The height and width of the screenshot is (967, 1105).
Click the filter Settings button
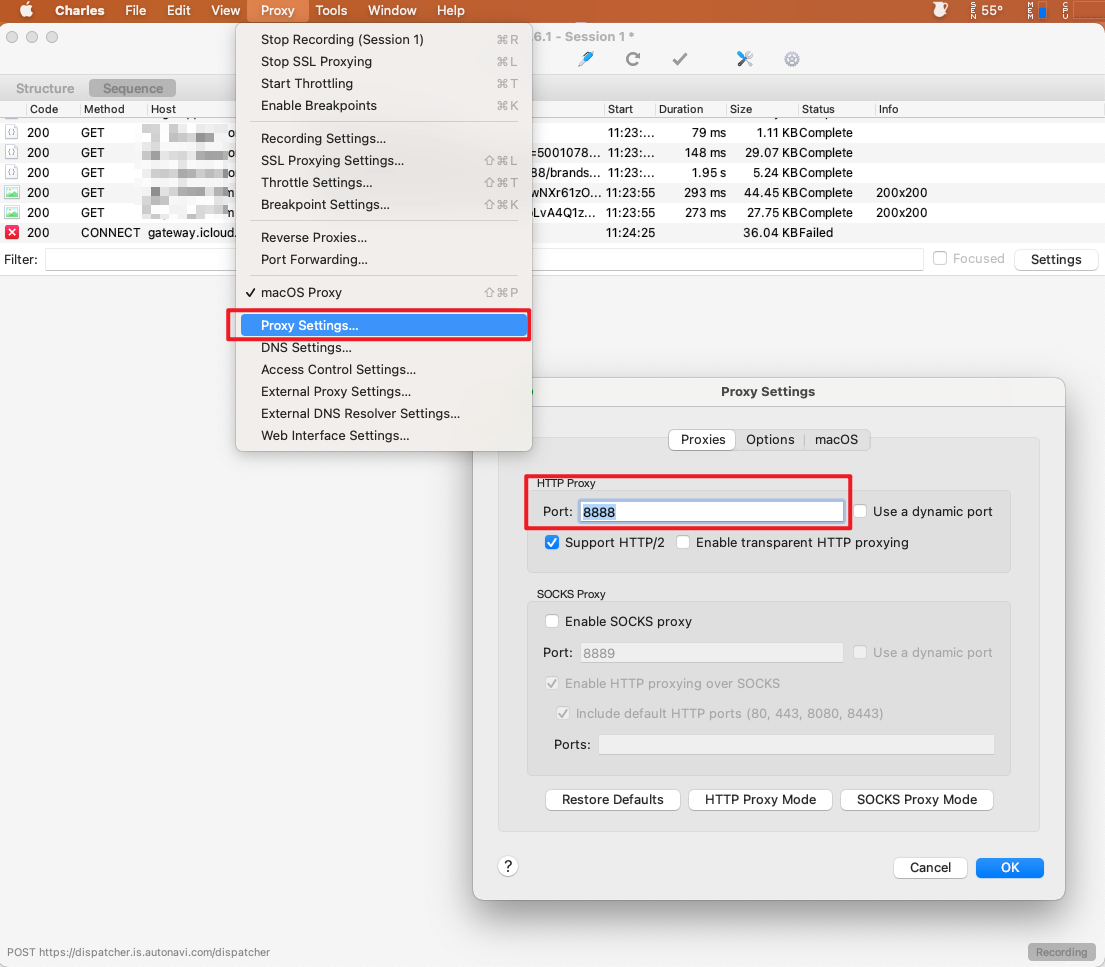click(1056, 259)
